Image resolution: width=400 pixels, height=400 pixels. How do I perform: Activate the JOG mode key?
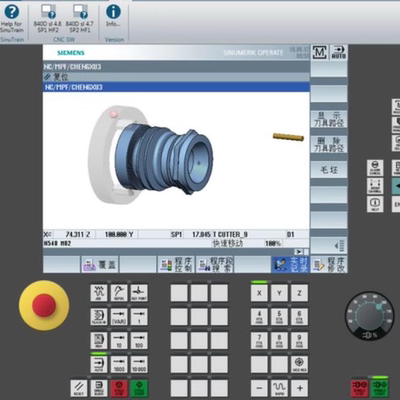coord(99,293)
